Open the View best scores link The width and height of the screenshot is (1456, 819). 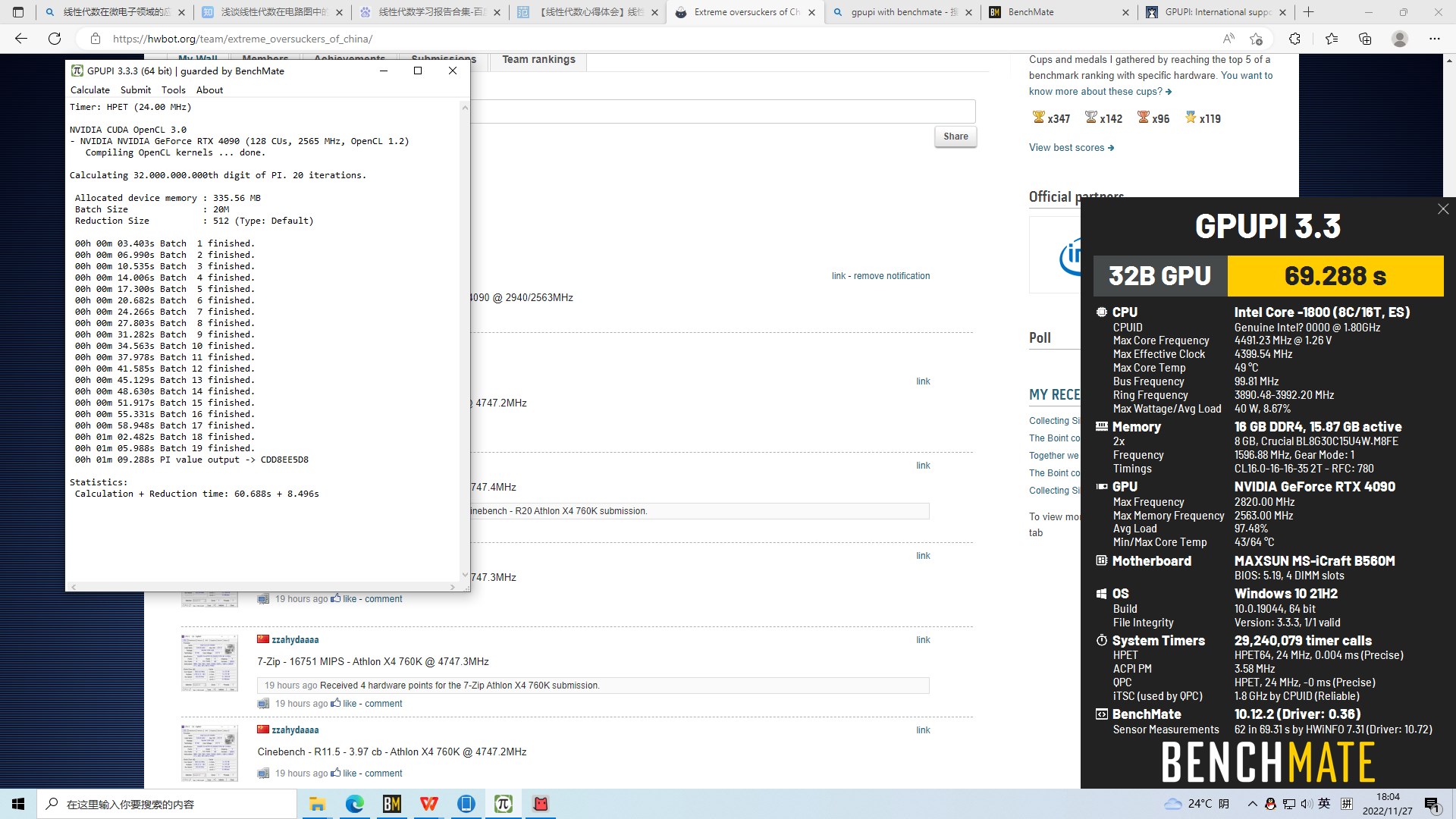(x=1071, y=148)
